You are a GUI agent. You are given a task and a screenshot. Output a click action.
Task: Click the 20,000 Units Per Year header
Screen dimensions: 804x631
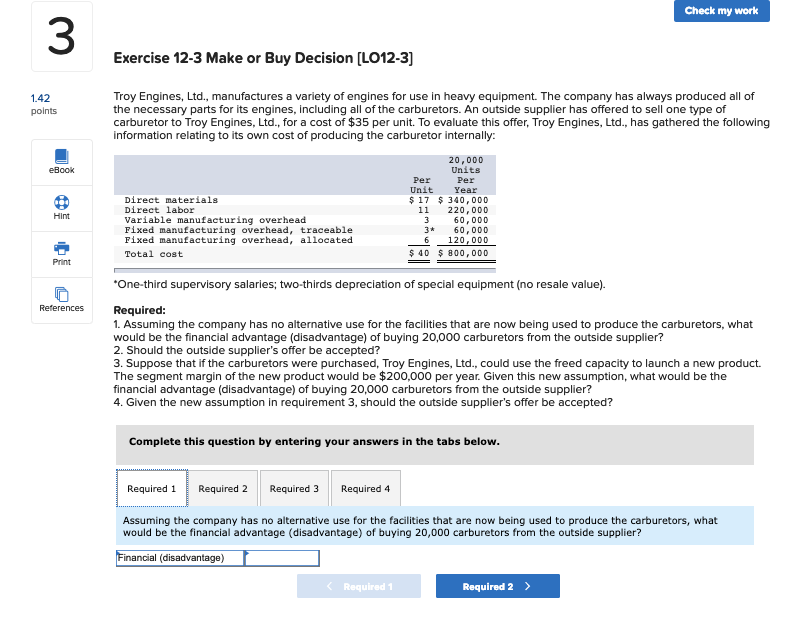(x=466, y=175)
